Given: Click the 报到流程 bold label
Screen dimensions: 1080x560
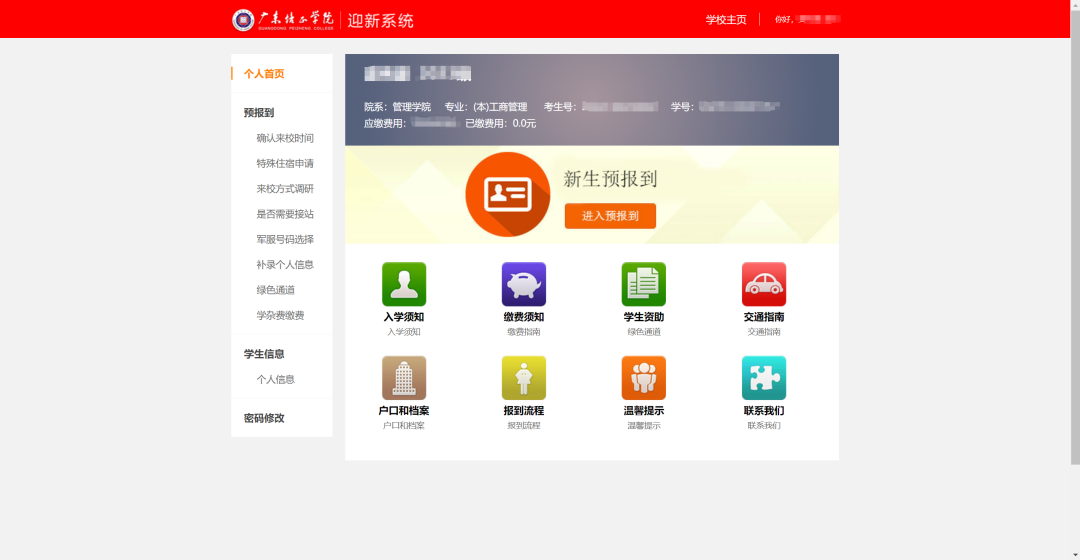Looking at the screenshot, I should click(x=523, y=411).
